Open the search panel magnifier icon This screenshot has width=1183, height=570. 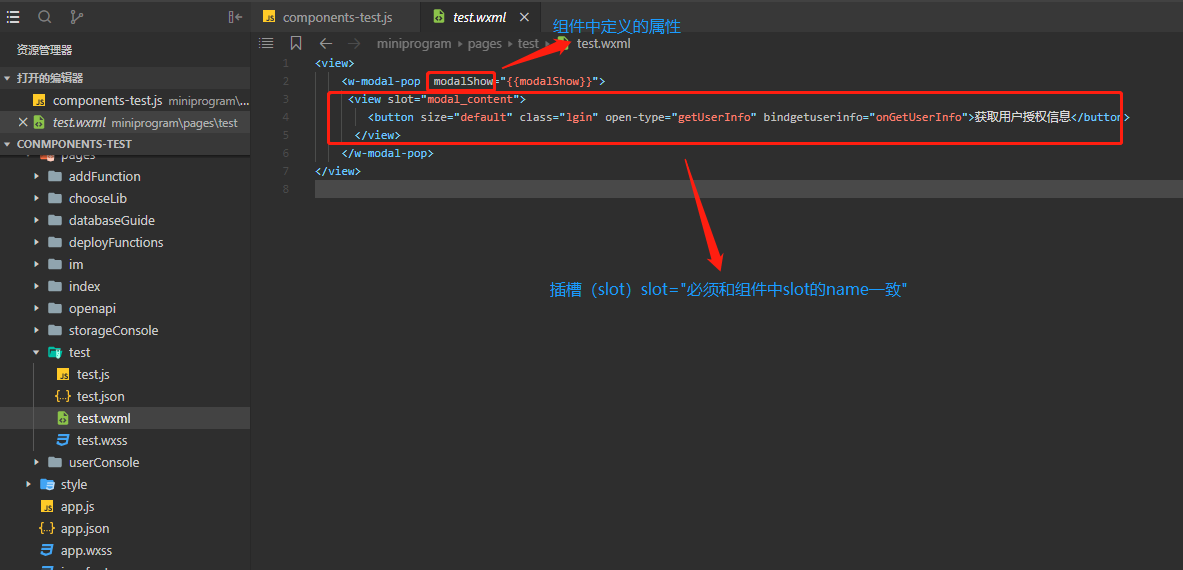coord(45,17)
